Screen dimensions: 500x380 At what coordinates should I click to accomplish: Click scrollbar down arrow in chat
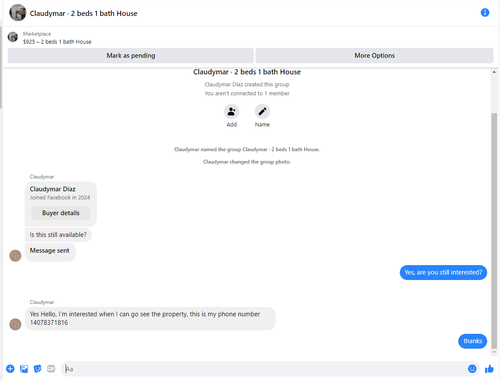(x=494, y=352)
